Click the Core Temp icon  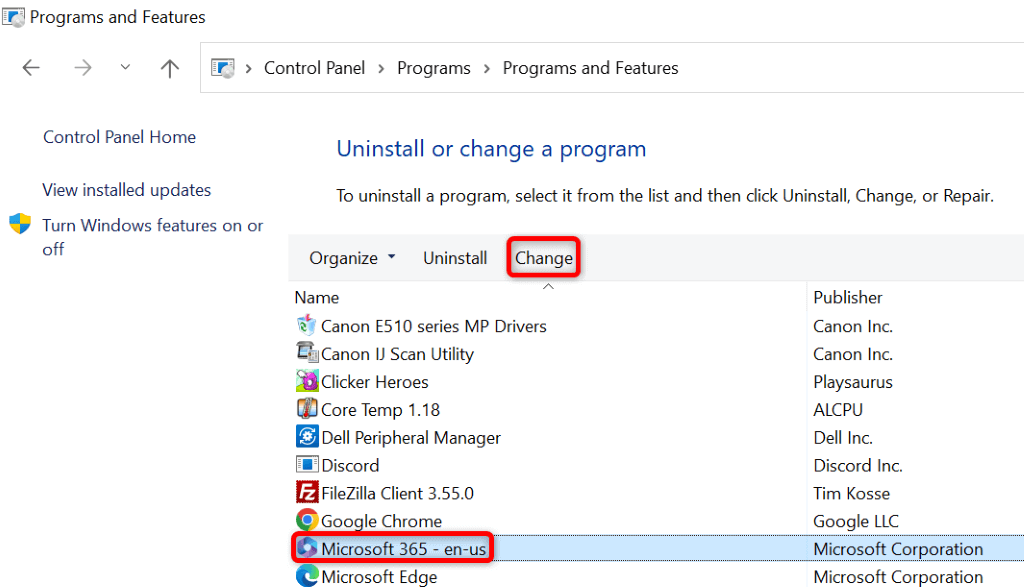click(x=308, y=409)
